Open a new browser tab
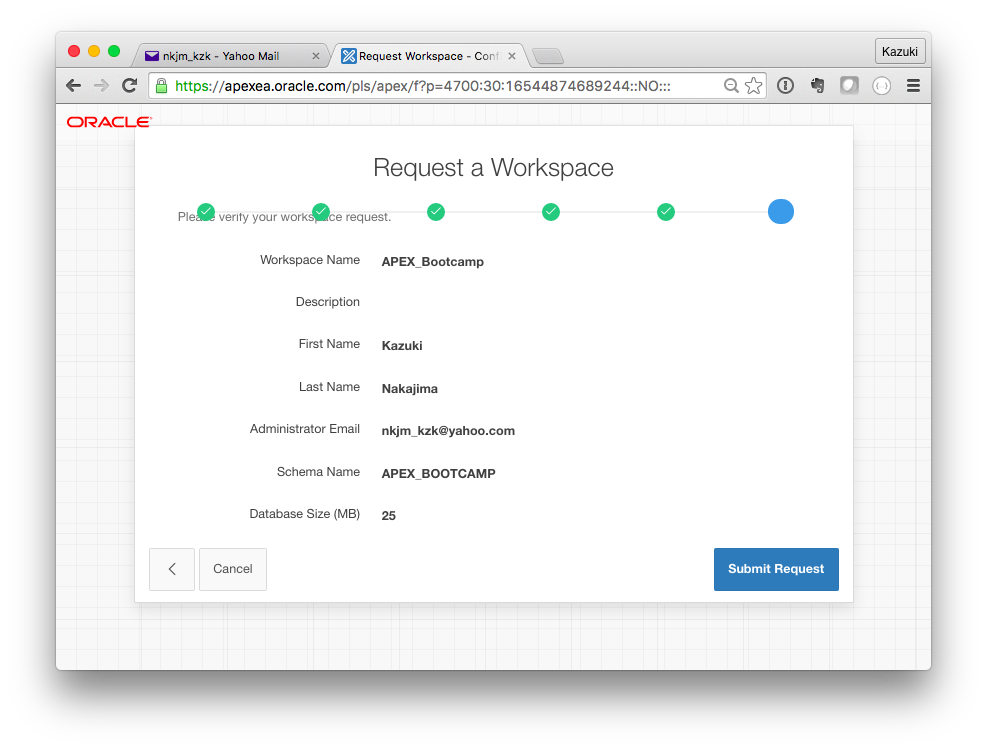Screen dimensions: 987x750 [548, 57]
